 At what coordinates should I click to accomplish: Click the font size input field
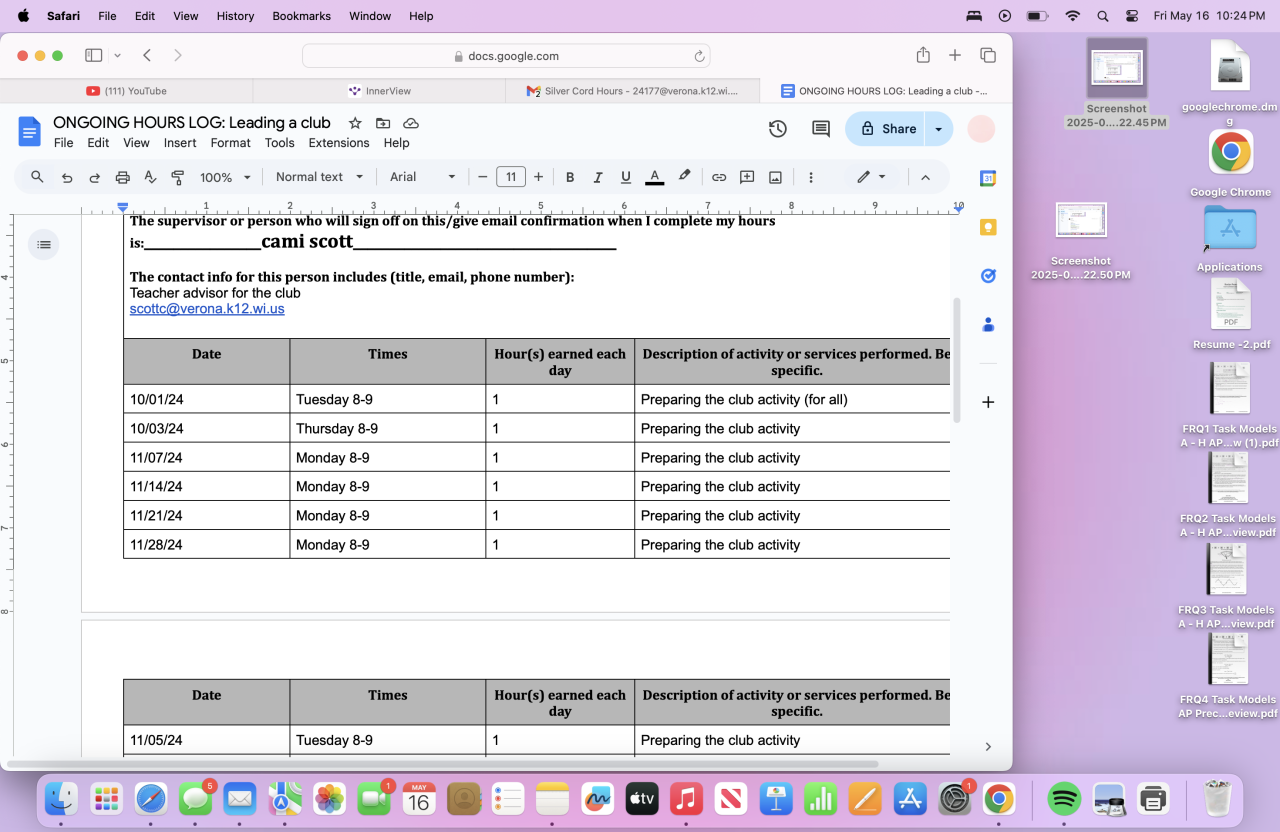coord(510,177)
